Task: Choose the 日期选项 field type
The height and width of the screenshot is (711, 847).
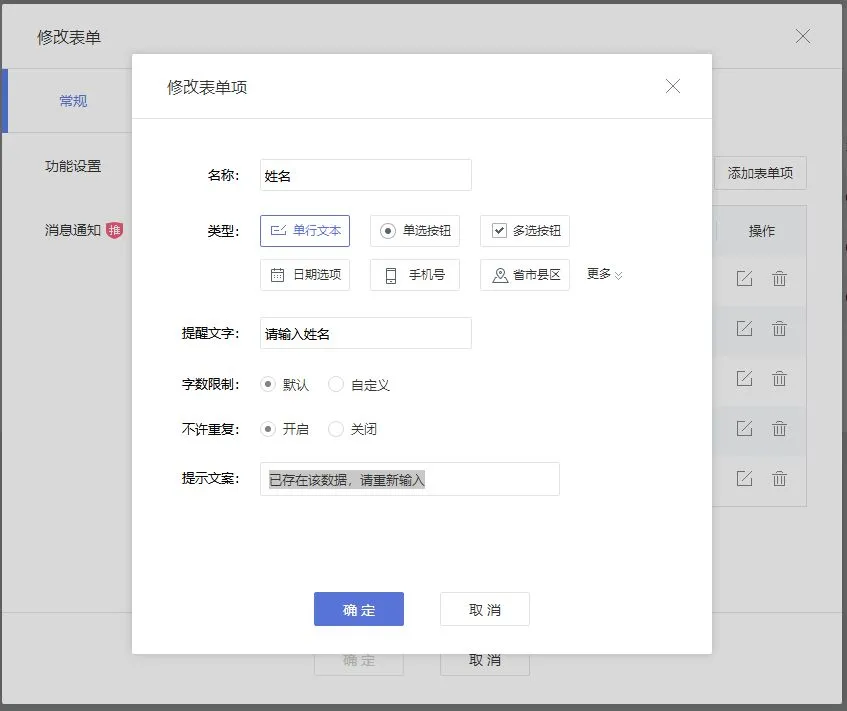Action: coord(305,275)
